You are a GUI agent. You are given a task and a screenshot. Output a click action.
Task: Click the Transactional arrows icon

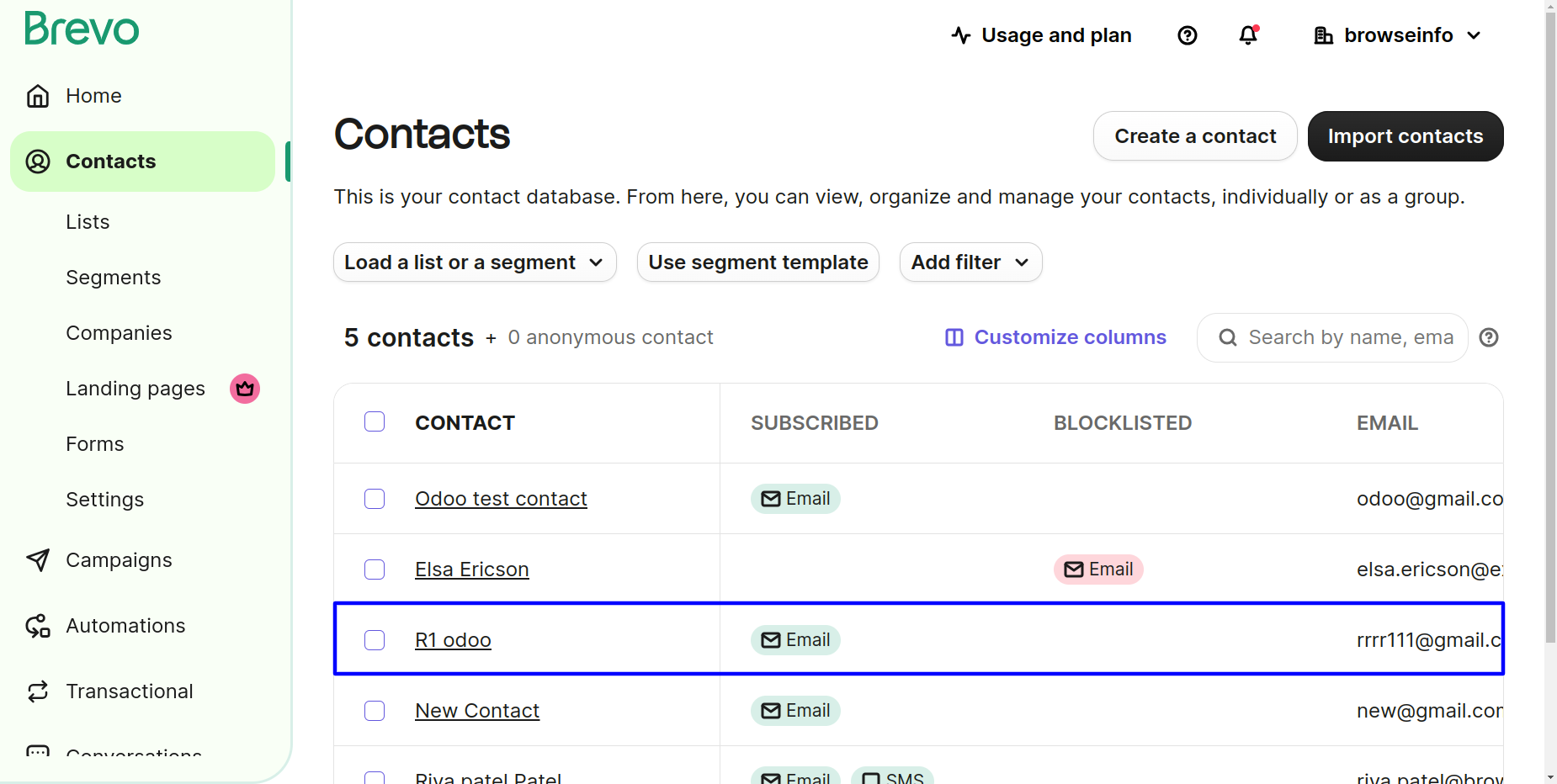click(38, 691)
